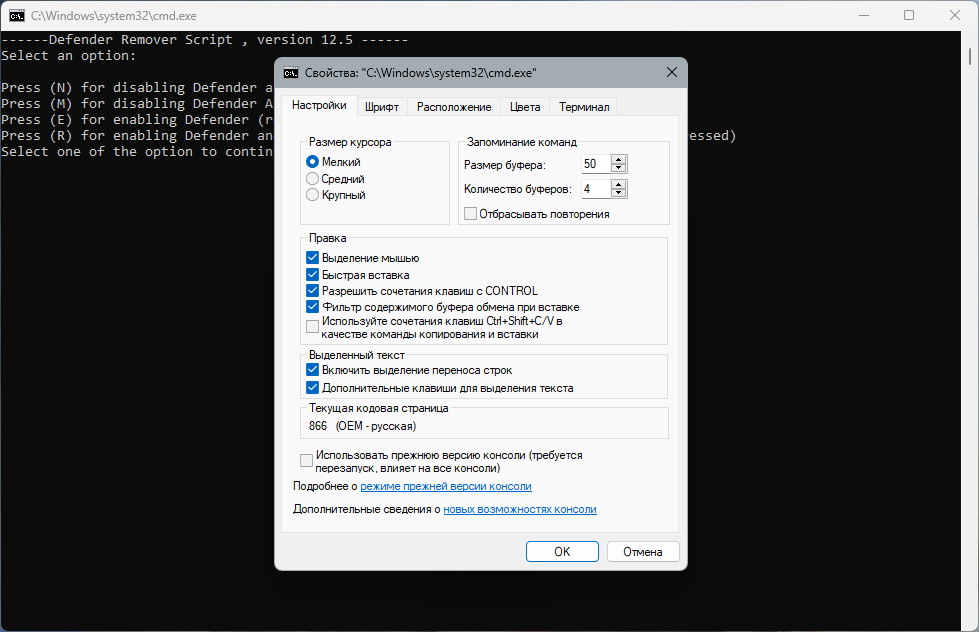Viewport: 979px width, 632px height.
Task: Maximize the cmd.exe window
Action: [909, 16]
